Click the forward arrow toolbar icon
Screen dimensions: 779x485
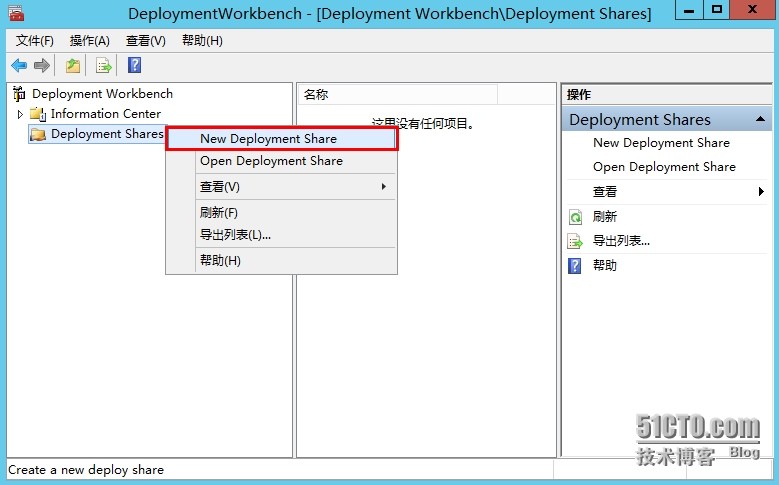42,65
